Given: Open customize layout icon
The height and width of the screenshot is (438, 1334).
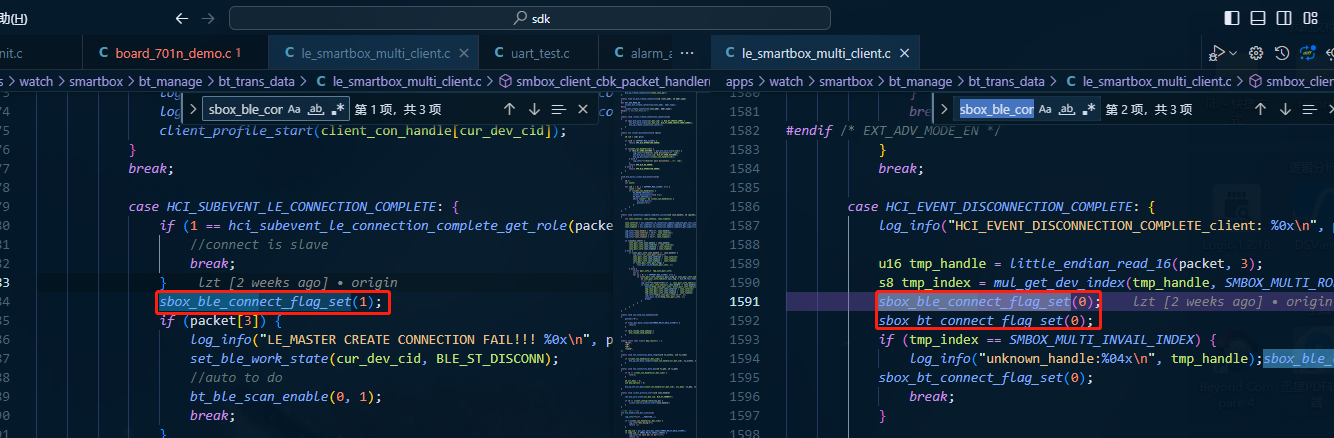Looking at the screenshot, I should (x=1311, y=18).
